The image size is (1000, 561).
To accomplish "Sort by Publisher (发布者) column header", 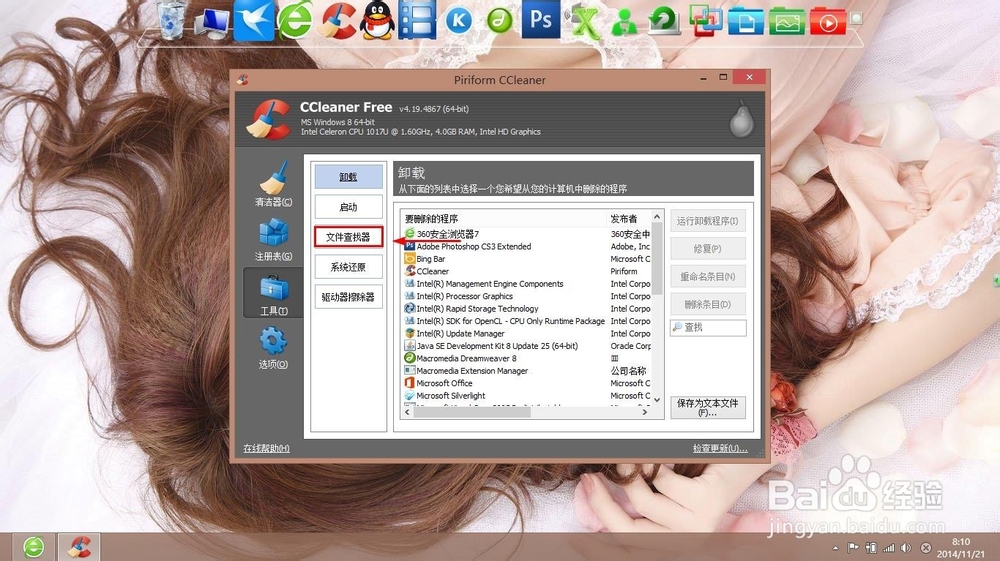I will (x=628, y=218).
